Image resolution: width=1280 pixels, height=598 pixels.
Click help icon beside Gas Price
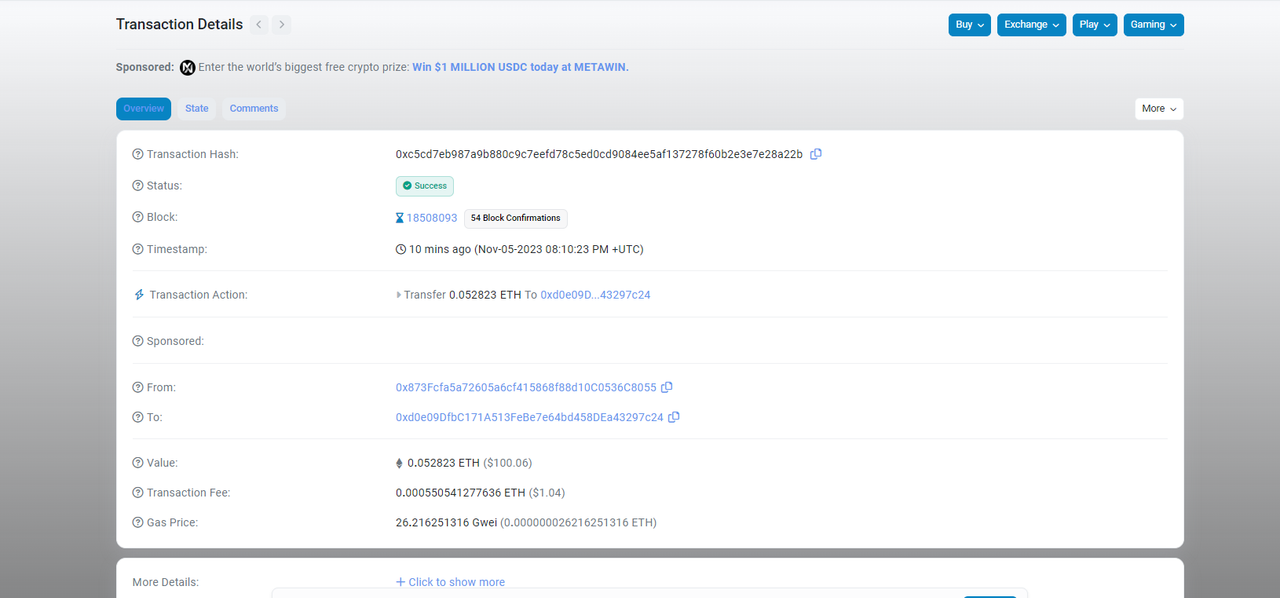pos(138,523)
